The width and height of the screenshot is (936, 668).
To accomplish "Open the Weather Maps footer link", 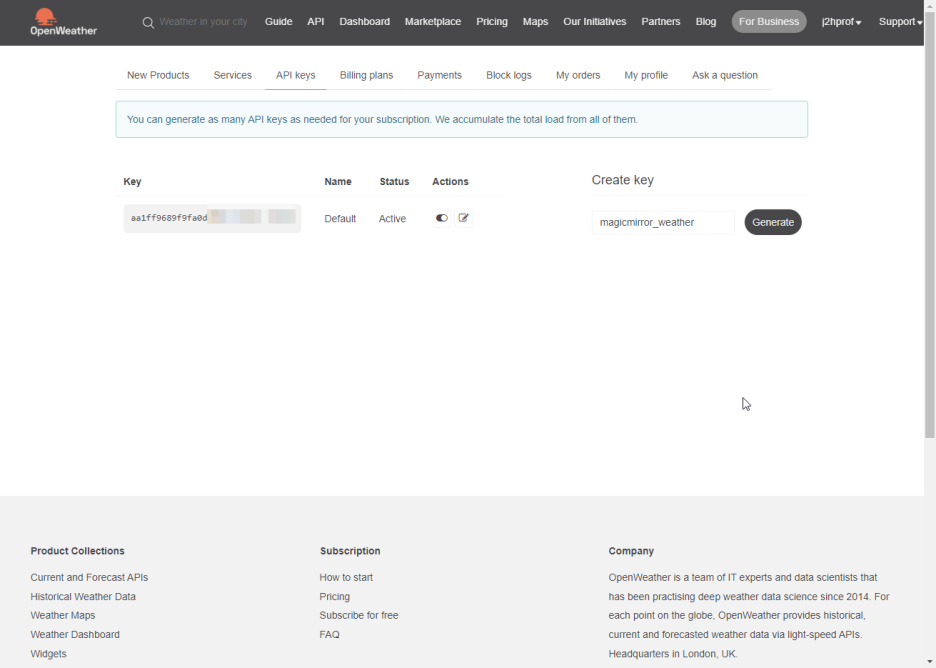I will 63,615.
